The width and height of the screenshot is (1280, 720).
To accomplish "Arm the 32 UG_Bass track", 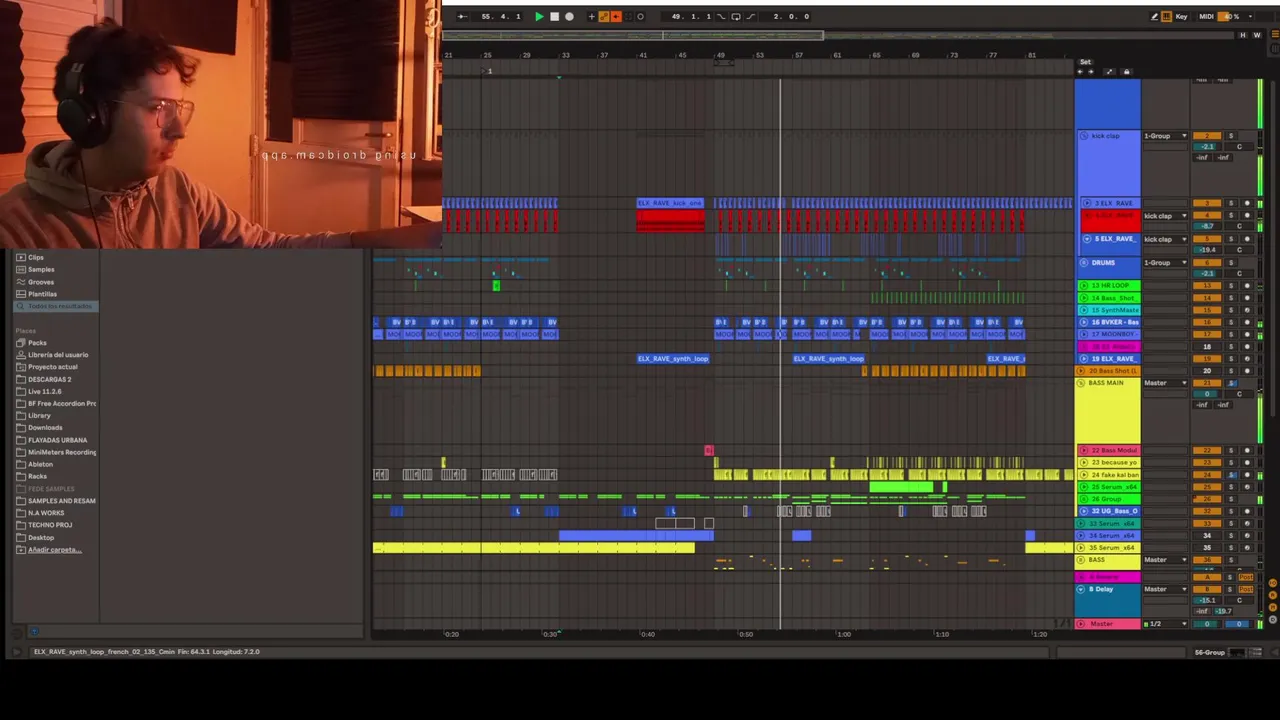I will tap(1246, 511).
